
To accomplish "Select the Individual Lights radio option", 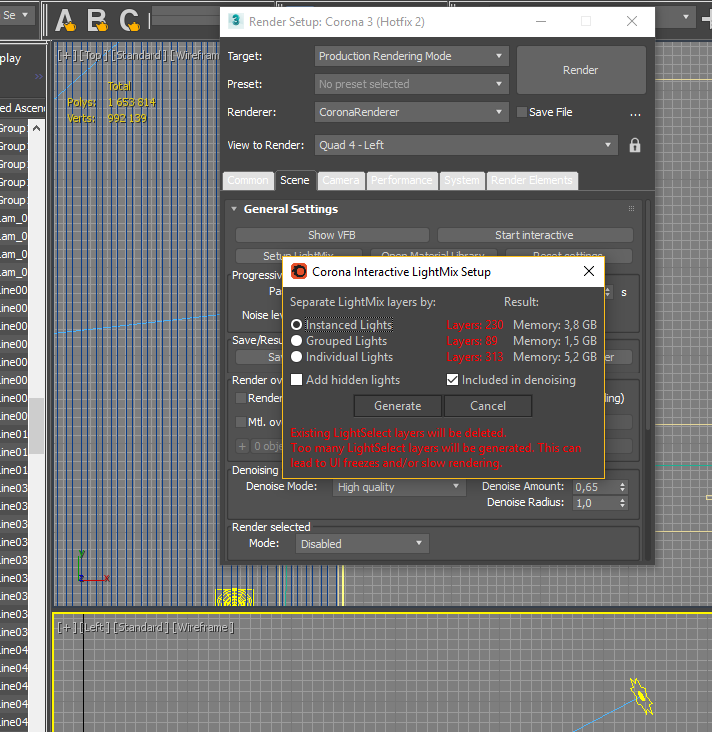I will click(x=296, y=357).
